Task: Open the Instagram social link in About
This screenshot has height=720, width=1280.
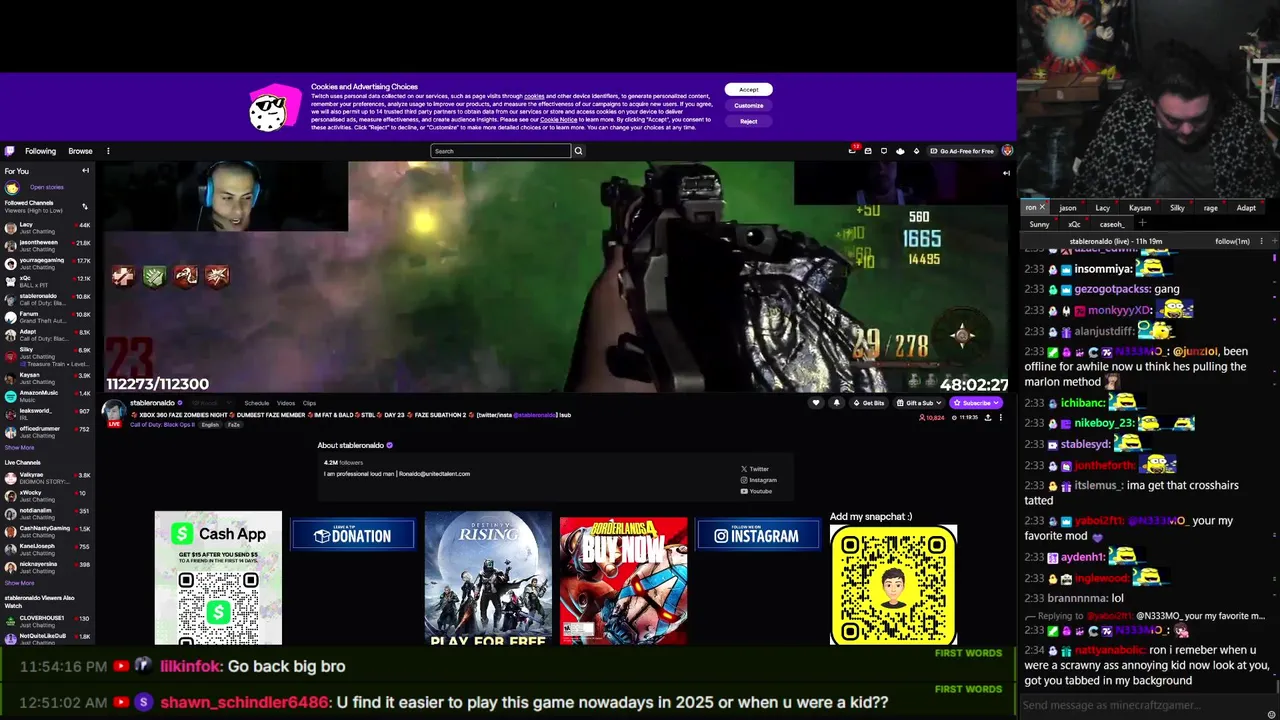Action: pos(758,480)
